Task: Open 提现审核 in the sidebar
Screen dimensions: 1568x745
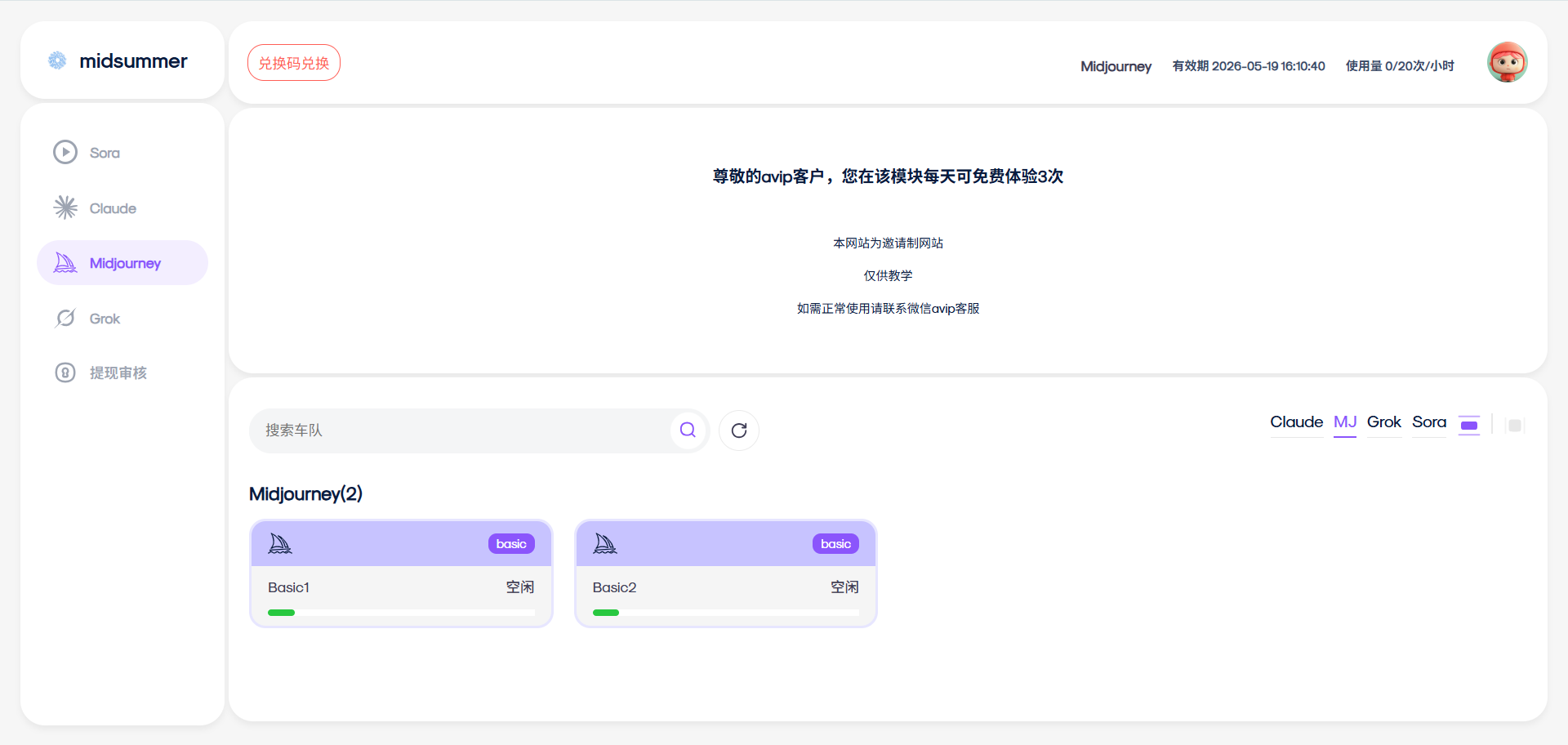Action: pyautogui.click(x=122, y=372)
